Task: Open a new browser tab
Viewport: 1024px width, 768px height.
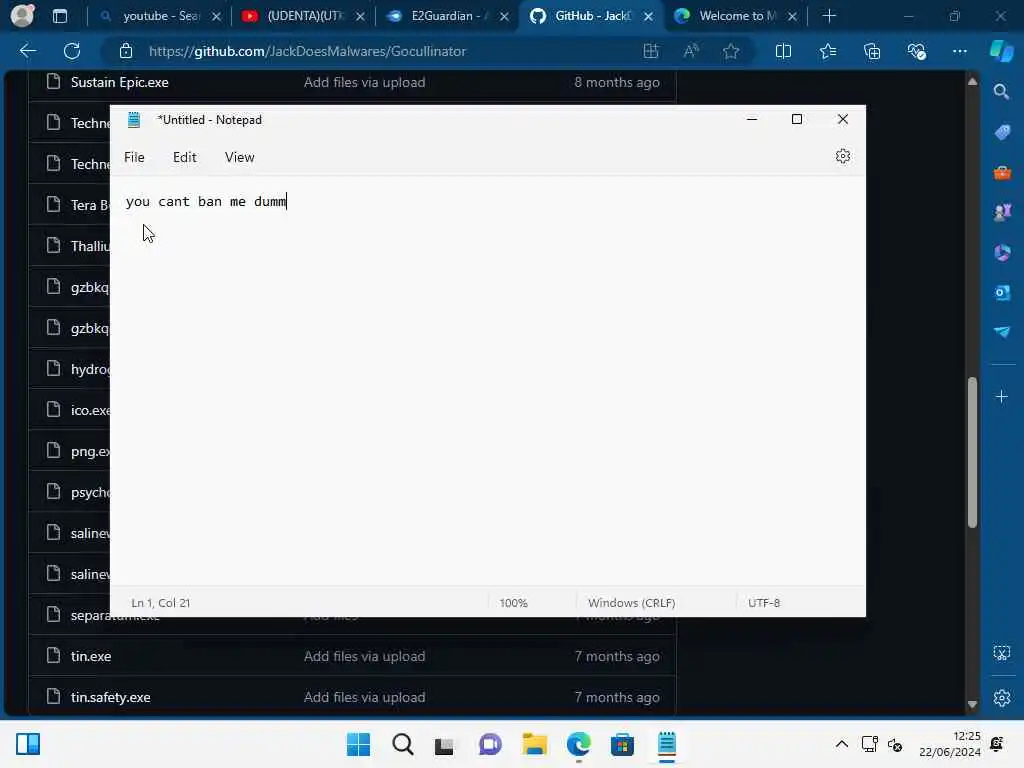Action: [829, 16]
